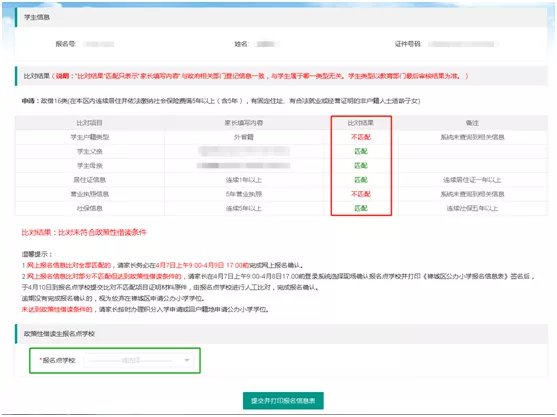Click the 学生户籍类型 row label
This screenshot has height=417, width=557.
[90, 137]
